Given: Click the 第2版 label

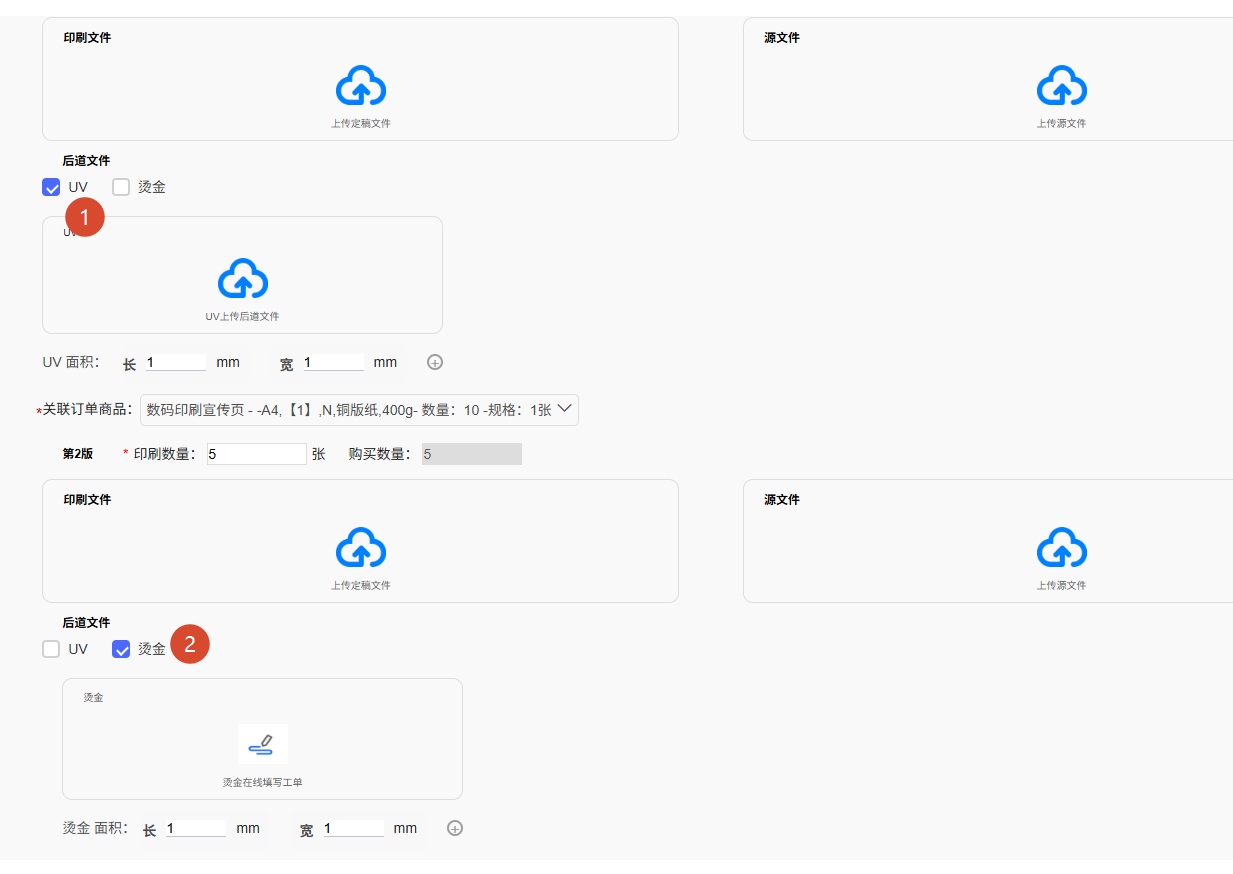Looking at the screenshot, I should tap(78, 454).
